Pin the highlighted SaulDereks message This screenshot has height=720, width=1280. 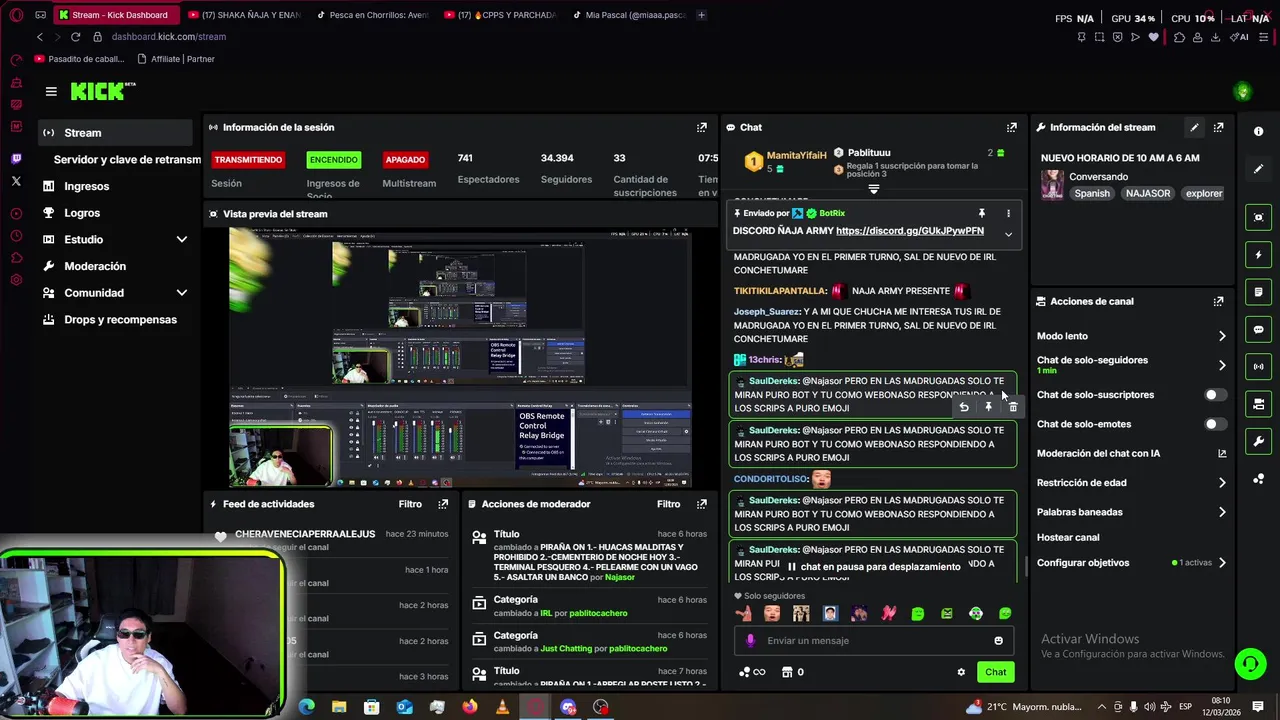988,407
